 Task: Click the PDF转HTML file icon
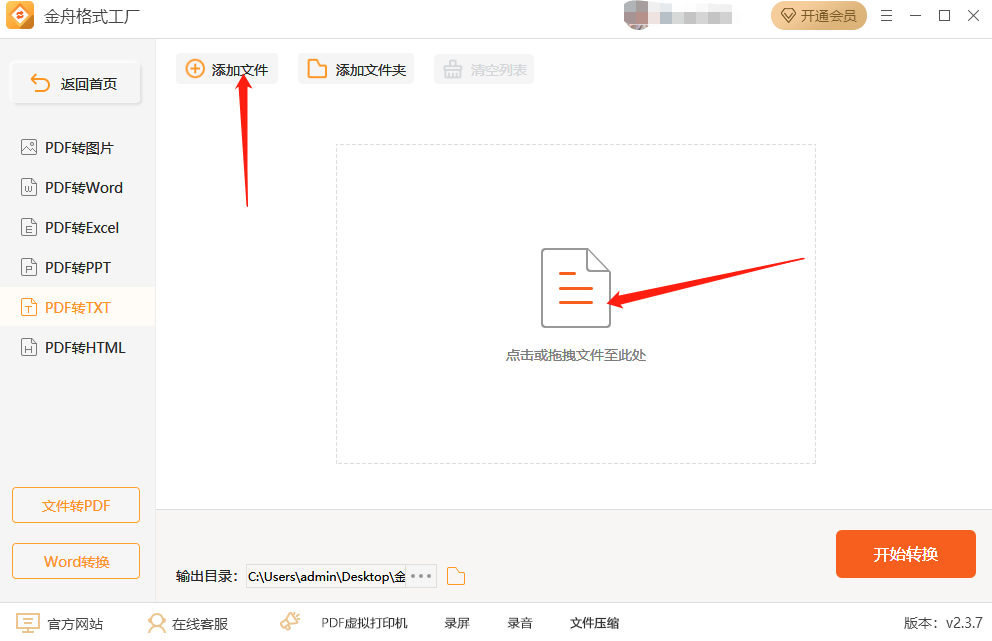point(29,347)
